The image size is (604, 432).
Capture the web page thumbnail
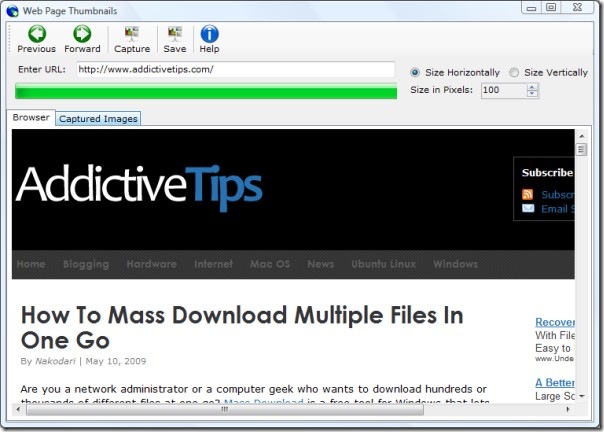click(132, 39)
